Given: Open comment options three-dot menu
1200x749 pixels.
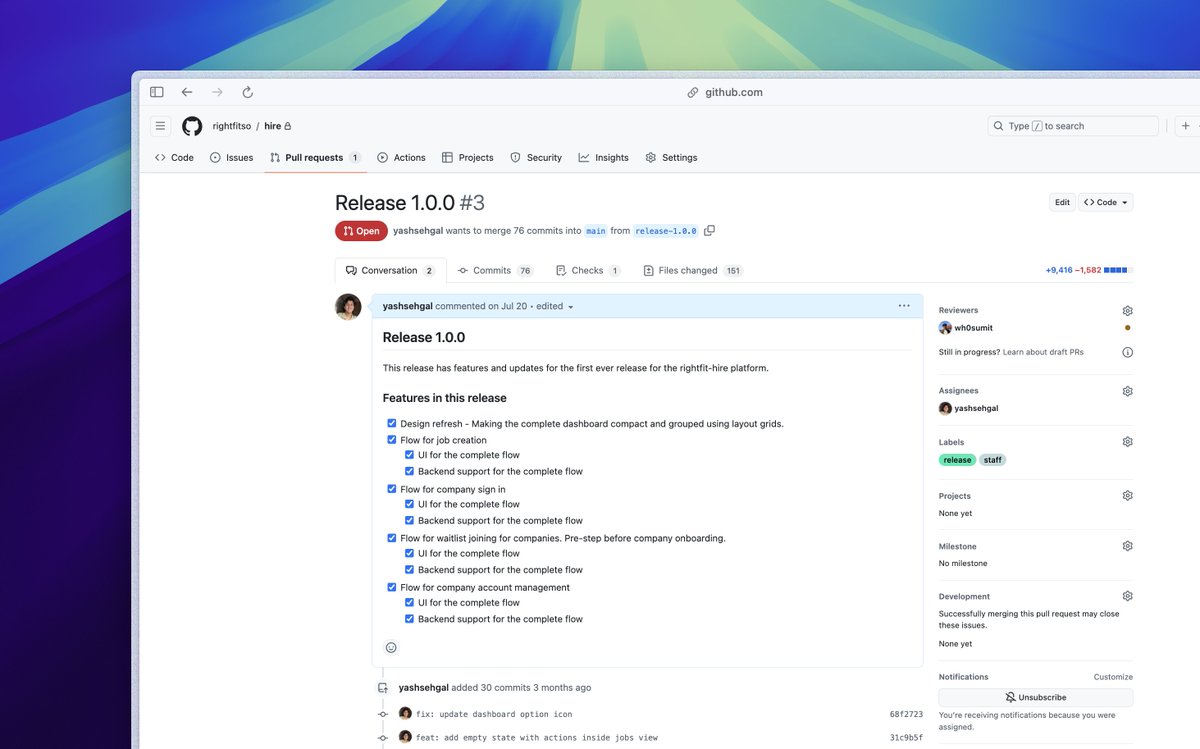Looking at the screenshot, I should 904,306.
